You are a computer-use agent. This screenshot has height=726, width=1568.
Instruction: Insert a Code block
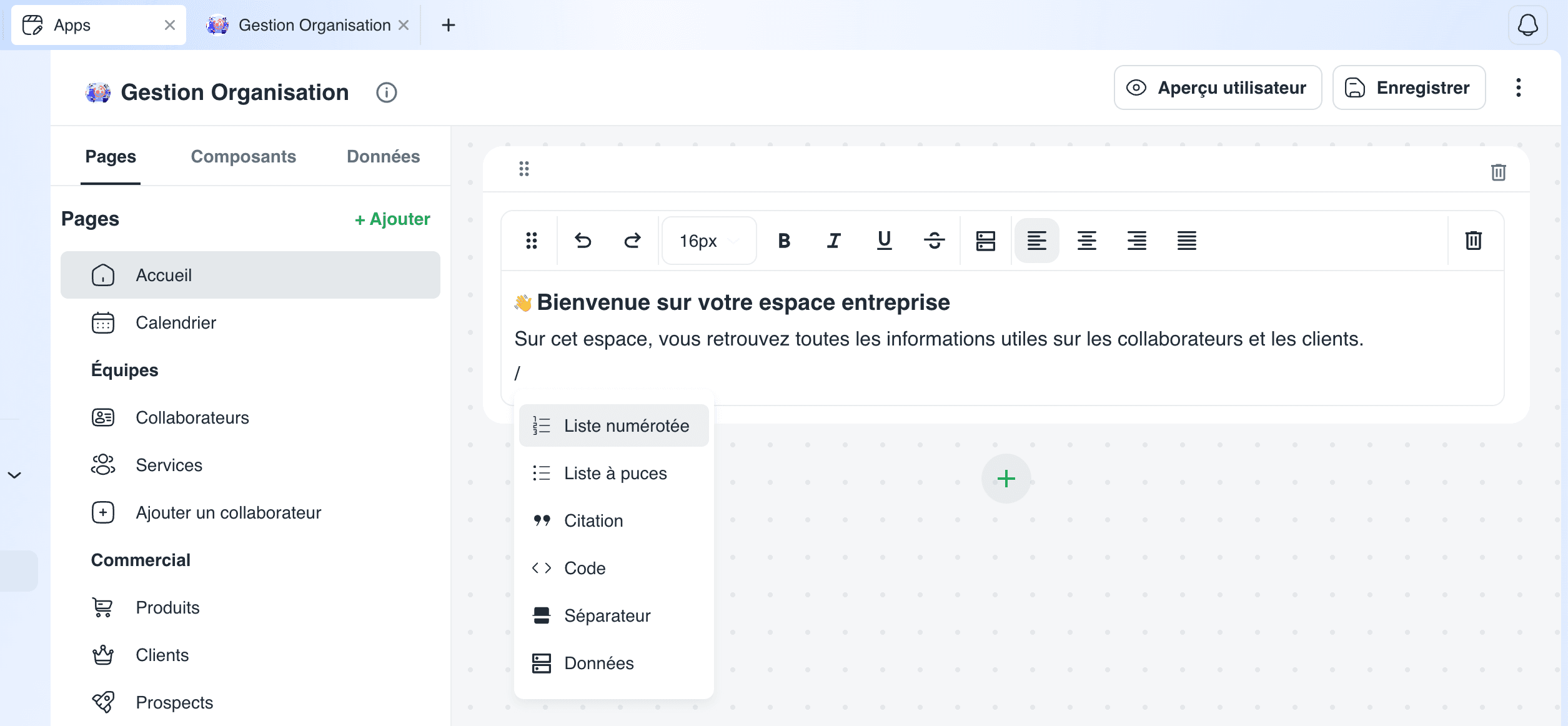(x=613, y=568)
